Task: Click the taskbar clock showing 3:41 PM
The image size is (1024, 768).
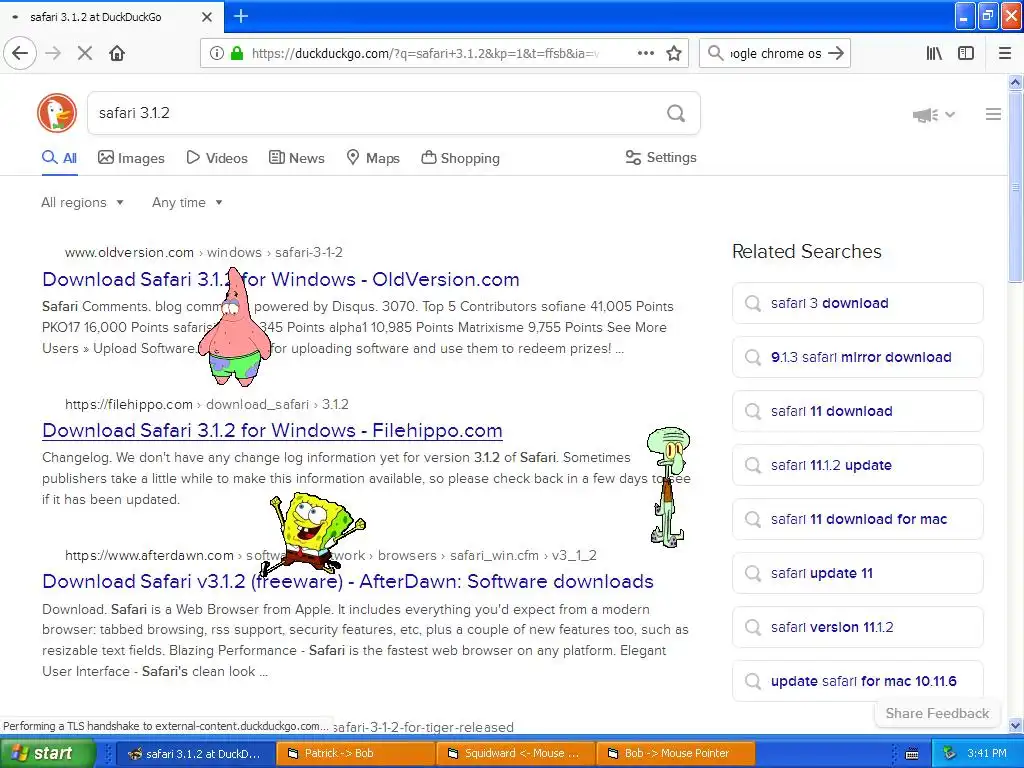Action: 987,754
